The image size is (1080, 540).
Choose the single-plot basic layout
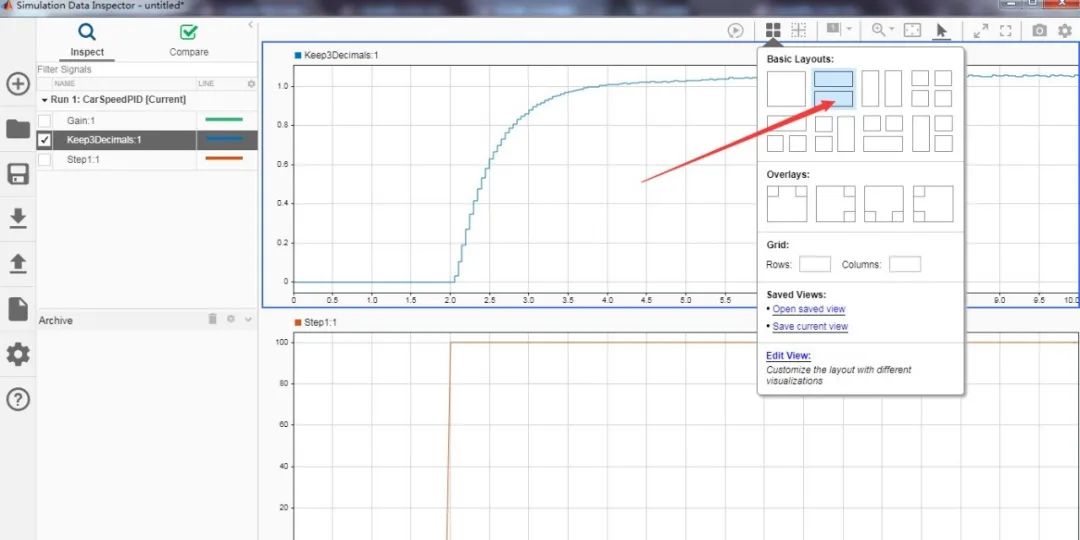pyautogui.click(x=786, y=89)
